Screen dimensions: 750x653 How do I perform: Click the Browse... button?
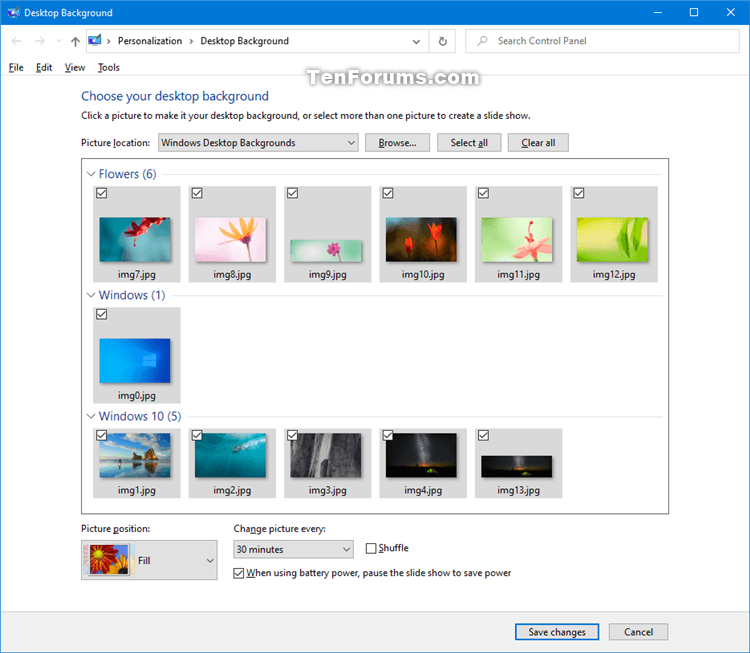point(397,143)
